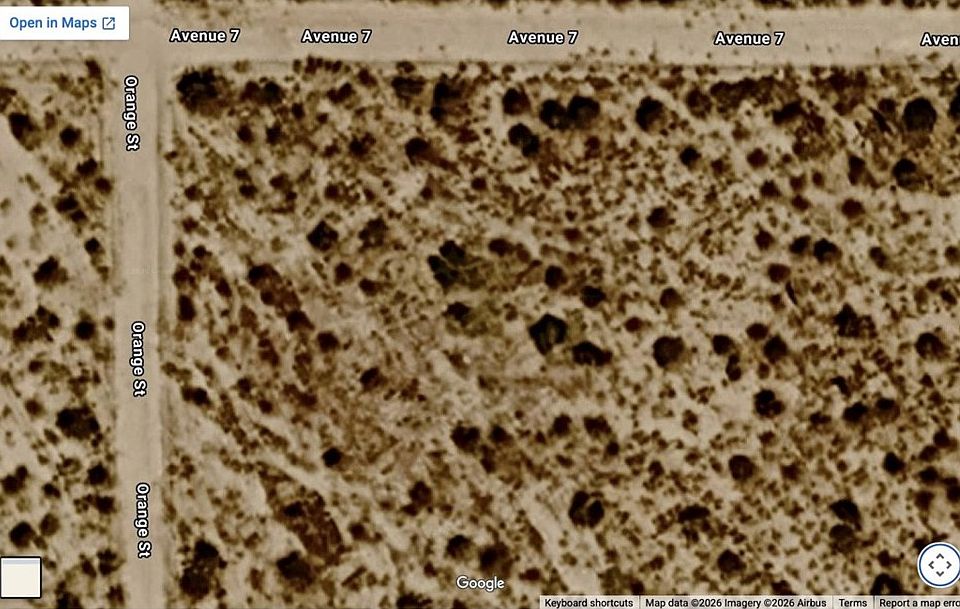
Task: Open the map in Google Maps
Action: pos(62,23)
